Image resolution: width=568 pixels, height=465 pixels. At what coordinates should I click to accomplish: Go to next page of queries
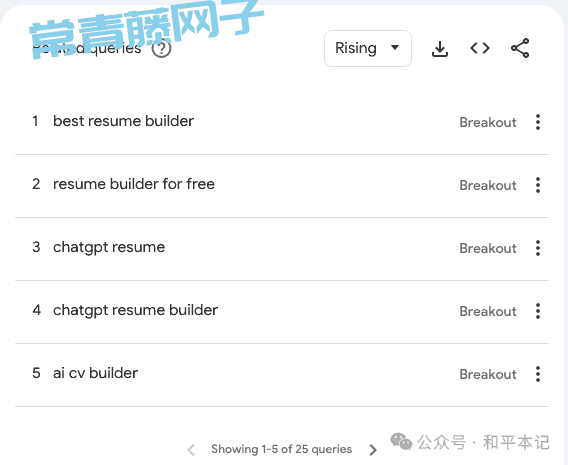coord(373,450)
